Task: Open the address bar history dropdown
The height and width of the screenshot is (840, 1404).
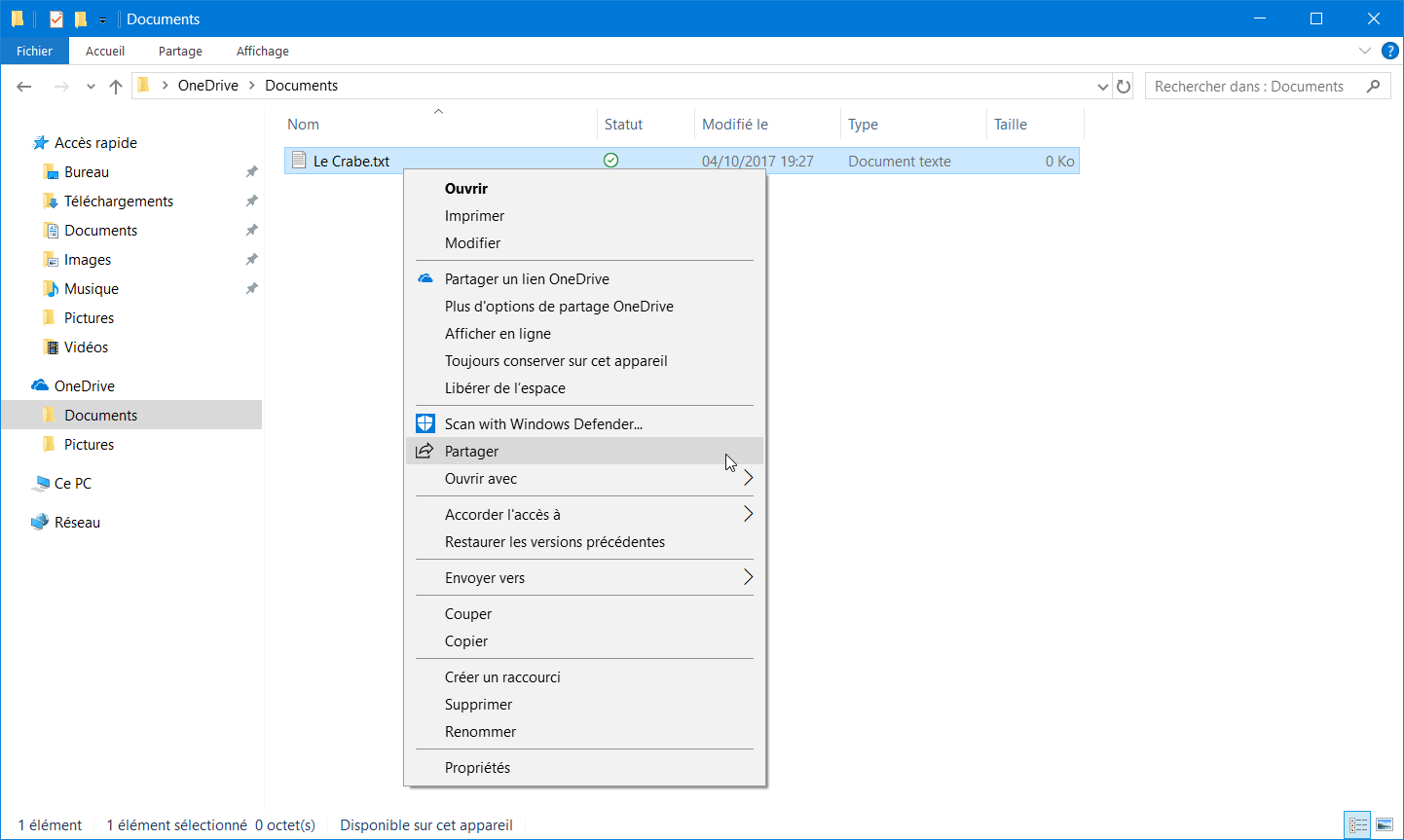Action: coord(1102,87)
